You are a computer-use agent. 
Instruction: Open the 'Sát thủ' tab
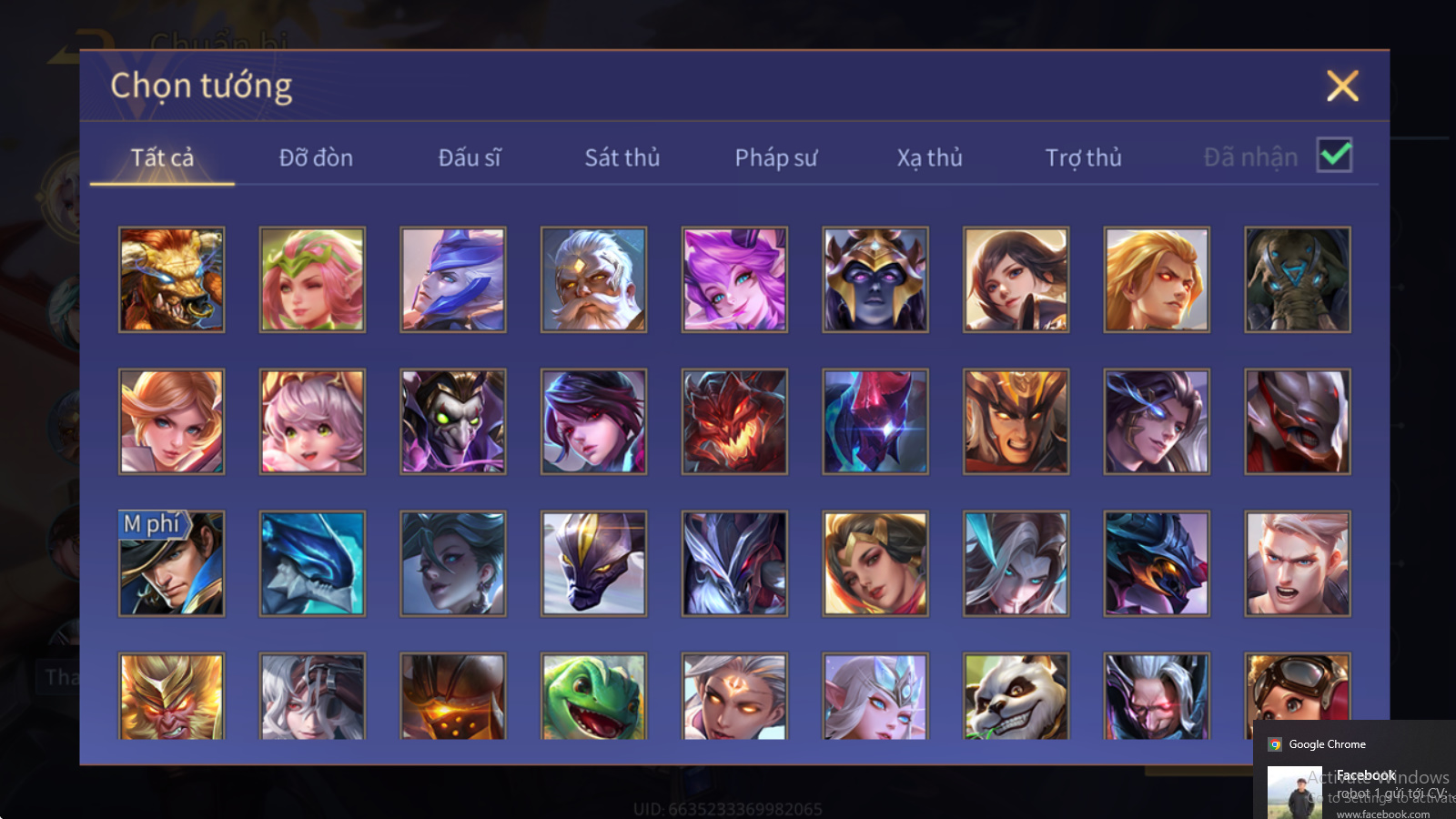click(x=622, y=157)
